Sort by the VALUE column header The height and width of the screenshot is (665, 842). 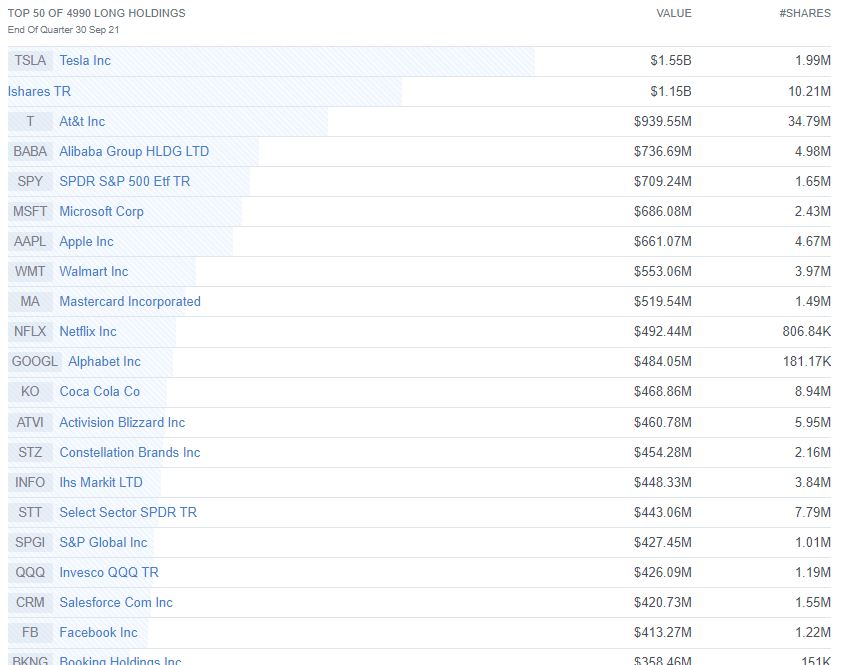coord(675,13)
